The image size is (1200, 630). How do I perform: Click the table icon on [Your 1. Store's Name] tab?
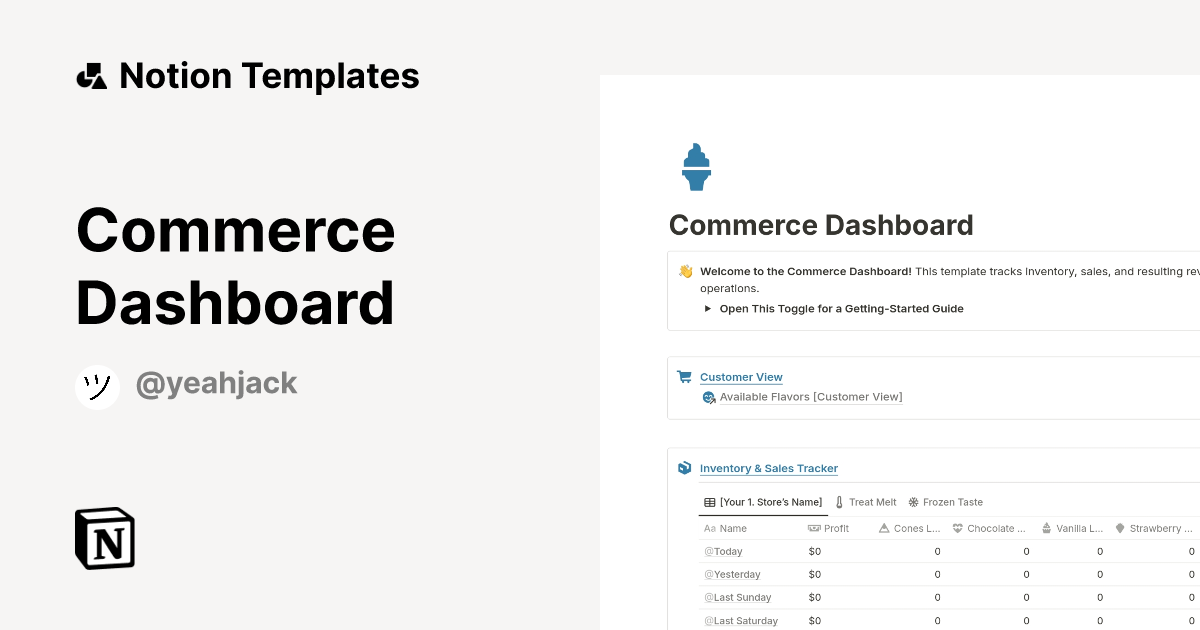pos(708,502)
